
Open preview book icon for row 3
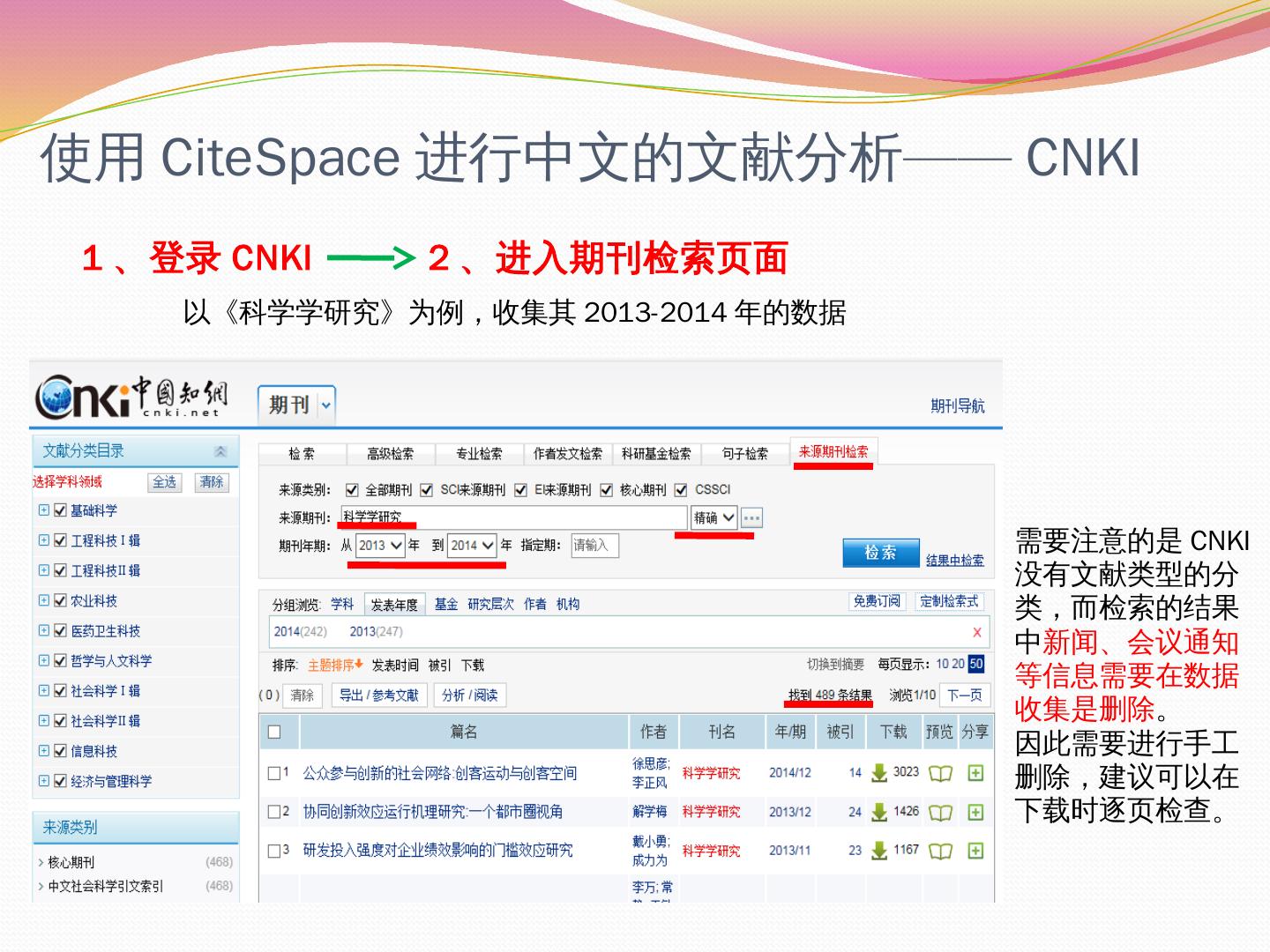click(940, 851)
